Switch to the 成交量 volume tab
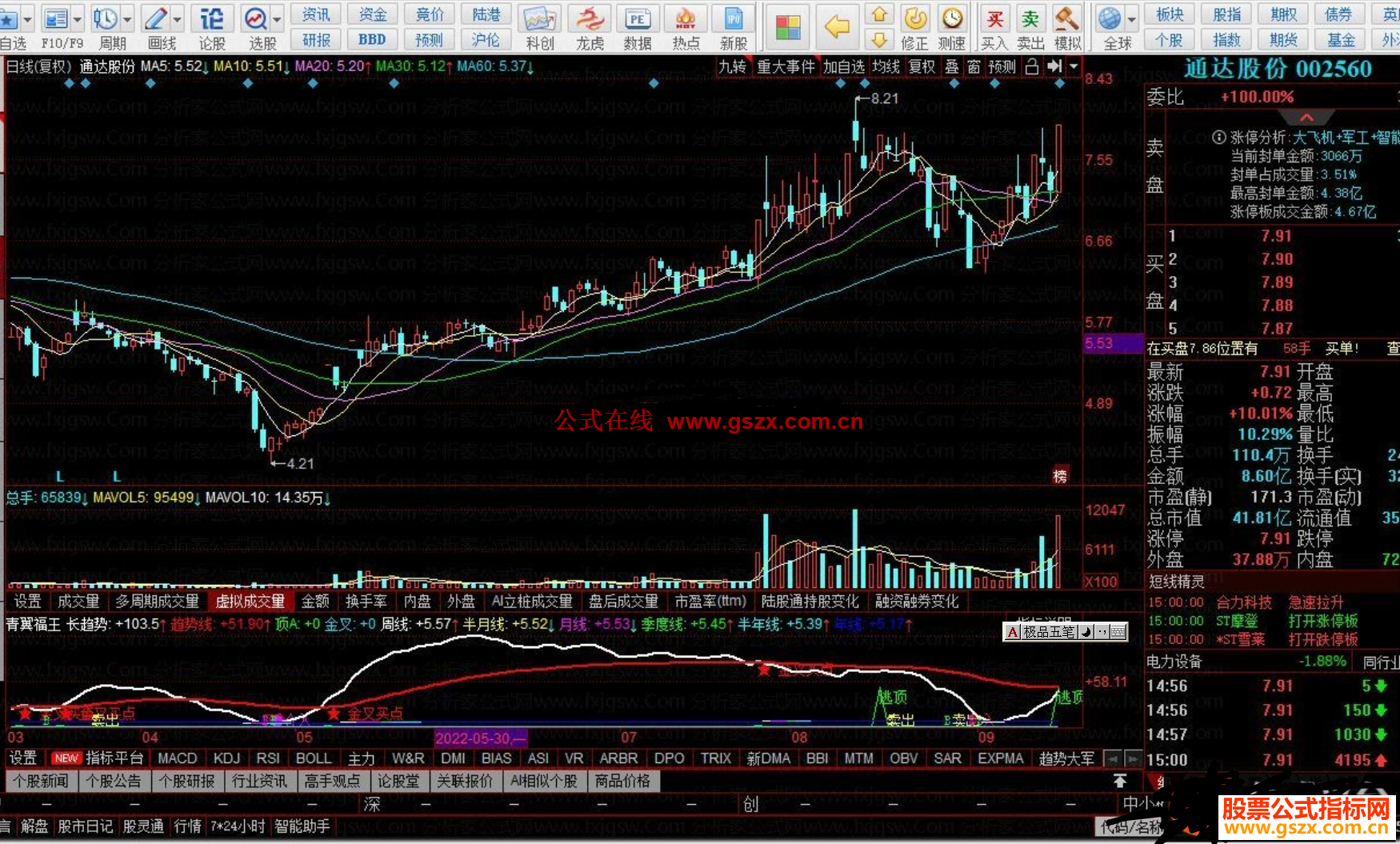This screenshot has width=1400, height=844. point(78,602)
